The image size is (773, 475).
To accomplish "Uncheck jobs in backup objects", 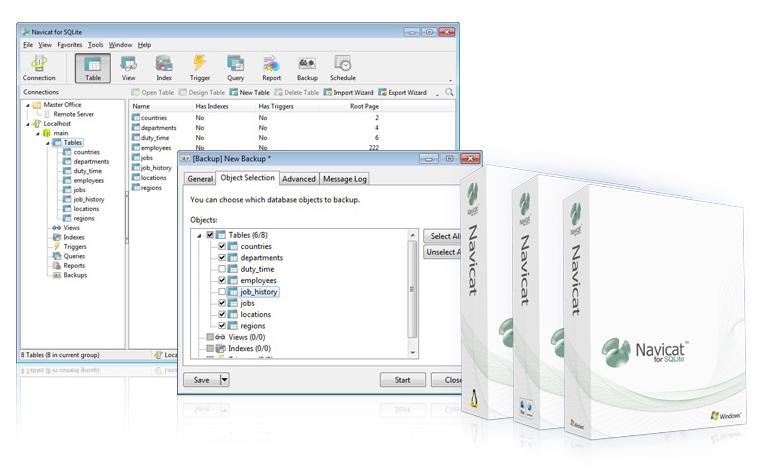I will coord(222,303).
